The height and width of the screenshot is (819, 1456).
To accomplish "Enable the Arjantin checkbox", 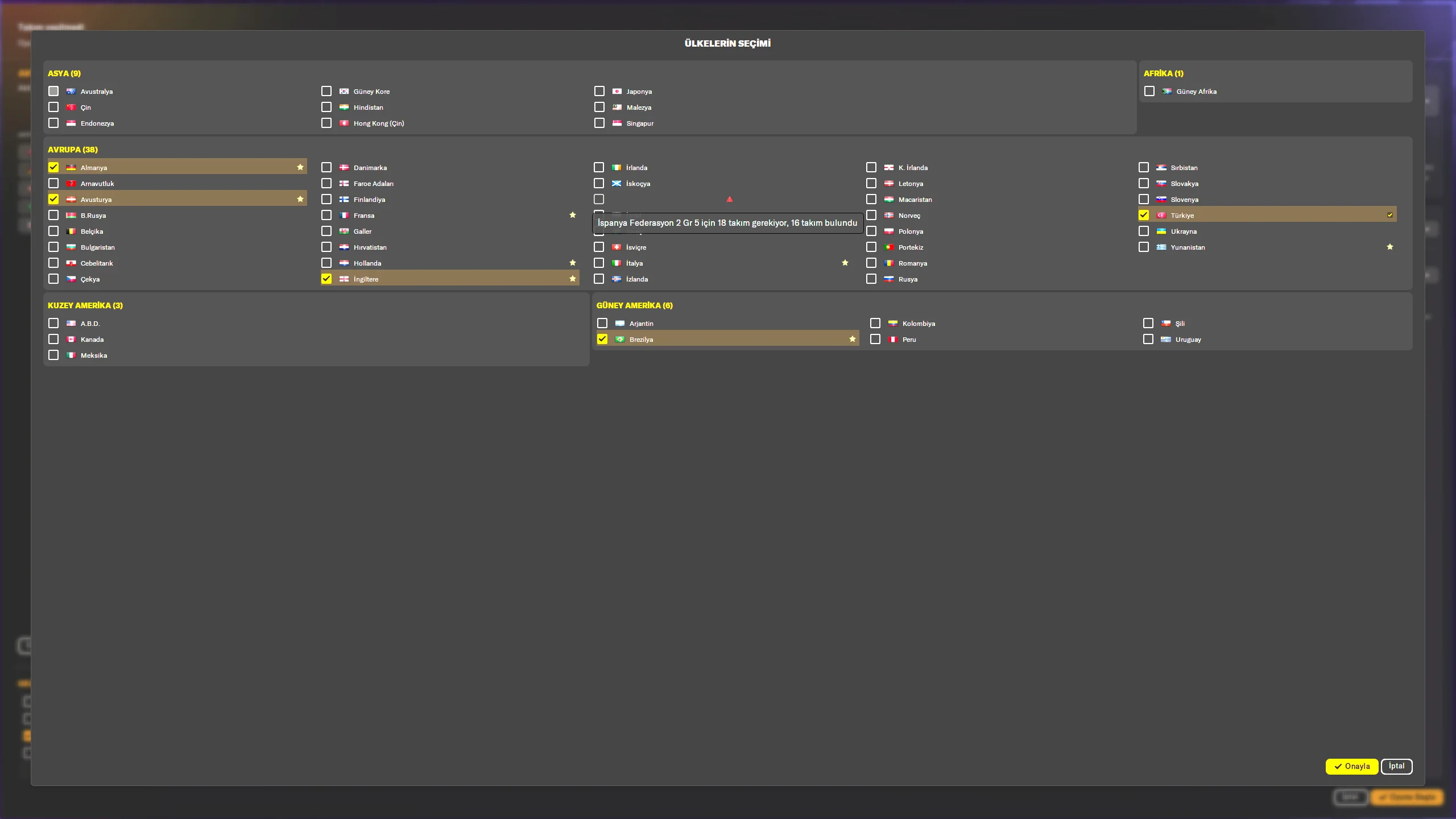I will pos(602,323).
